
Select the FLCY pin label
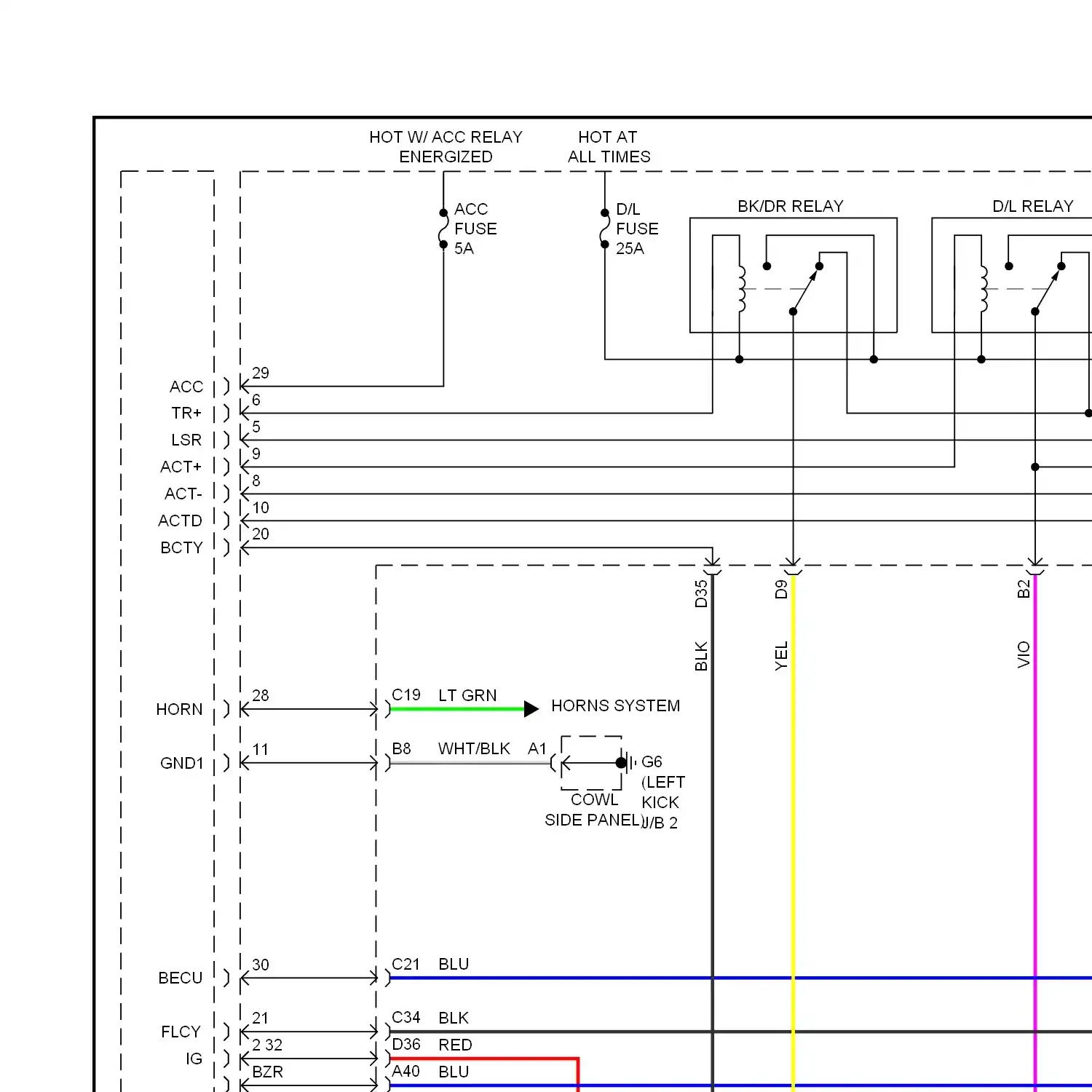click(x=181, y=1032)
